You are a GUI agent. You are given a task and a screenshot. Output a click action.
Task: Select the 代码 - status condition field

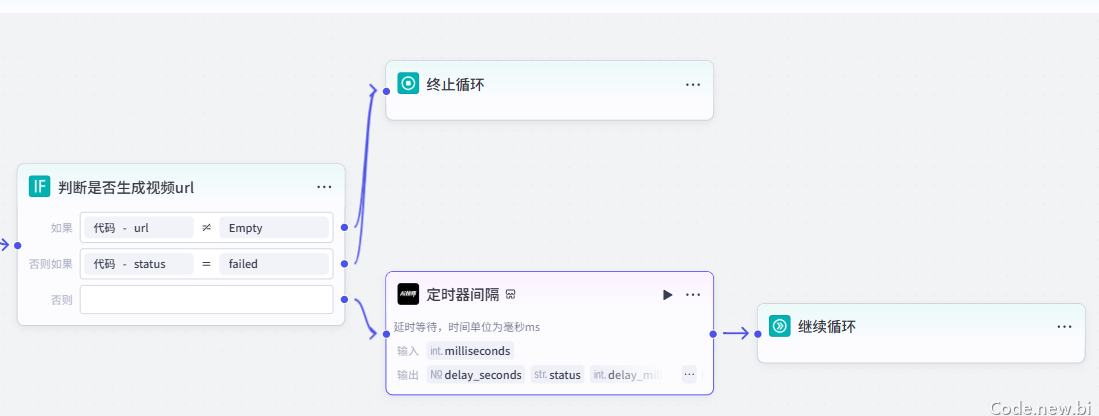[x=139, y=264]
